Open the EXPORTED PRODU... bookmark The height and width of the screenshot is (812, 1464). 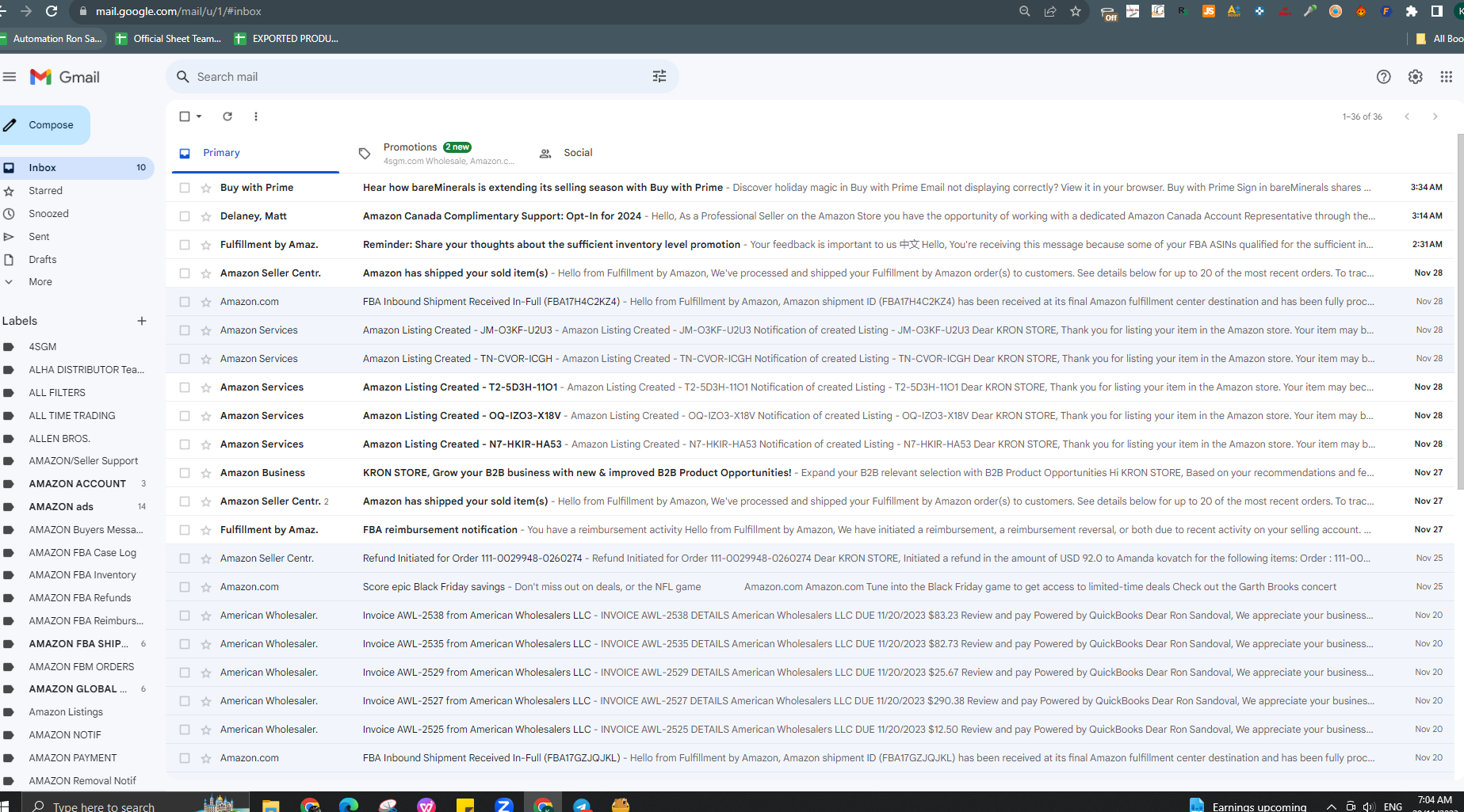[286, 39]
